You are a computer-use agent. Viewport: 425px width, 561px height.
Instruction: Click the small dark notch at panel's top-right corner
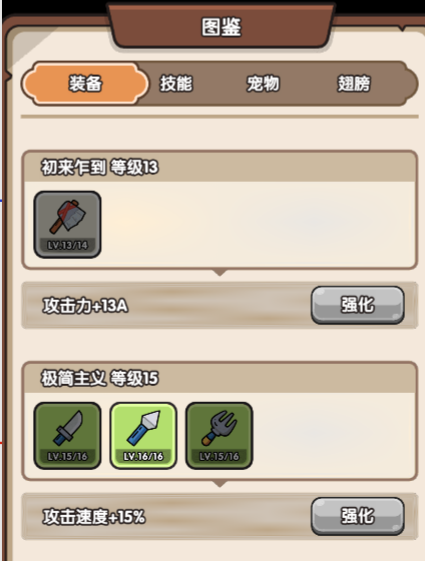pos(402,28)
